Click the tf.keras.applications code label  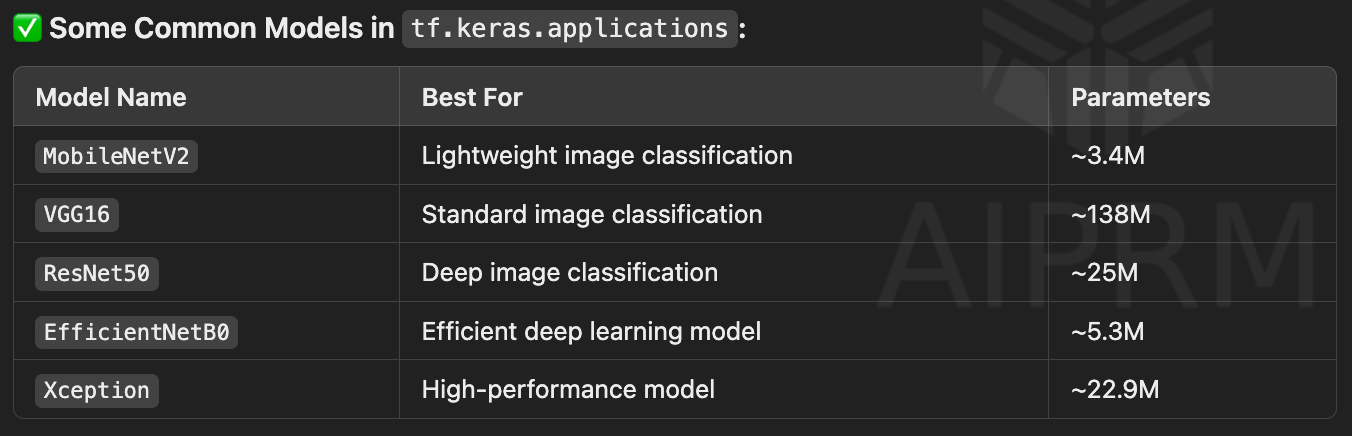tap(570, 28)
